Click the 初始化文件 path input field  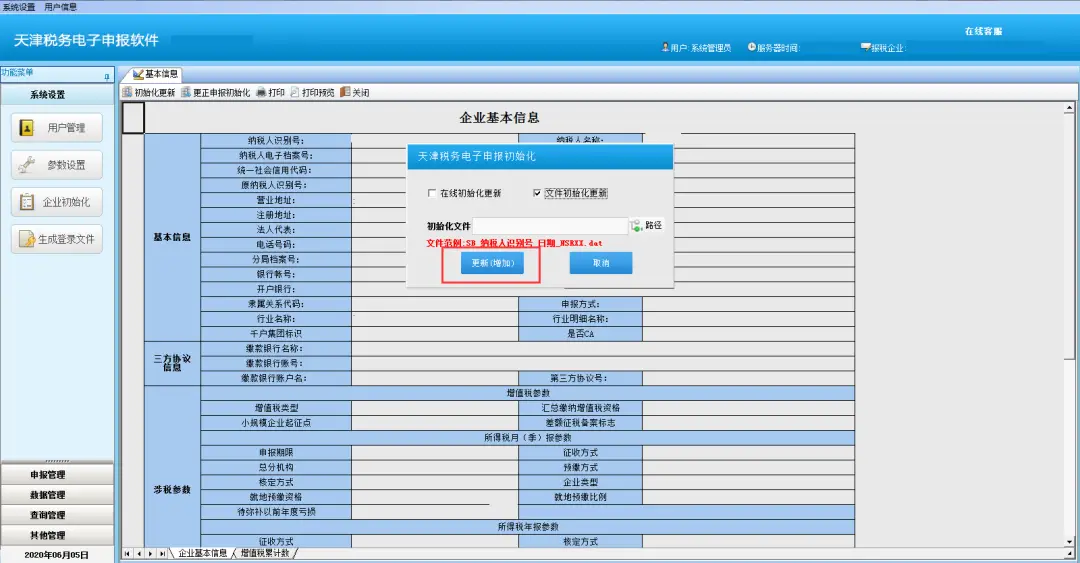point(550,225)
